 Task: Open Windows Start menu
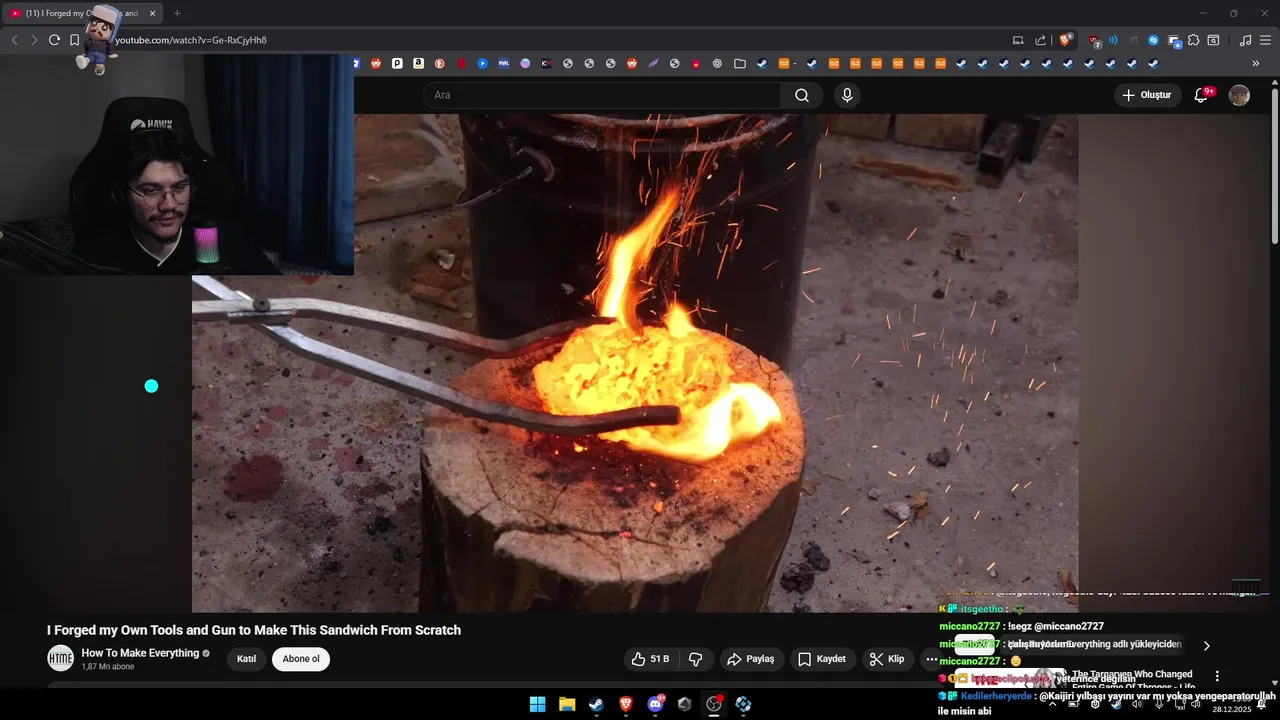point(537,704)
